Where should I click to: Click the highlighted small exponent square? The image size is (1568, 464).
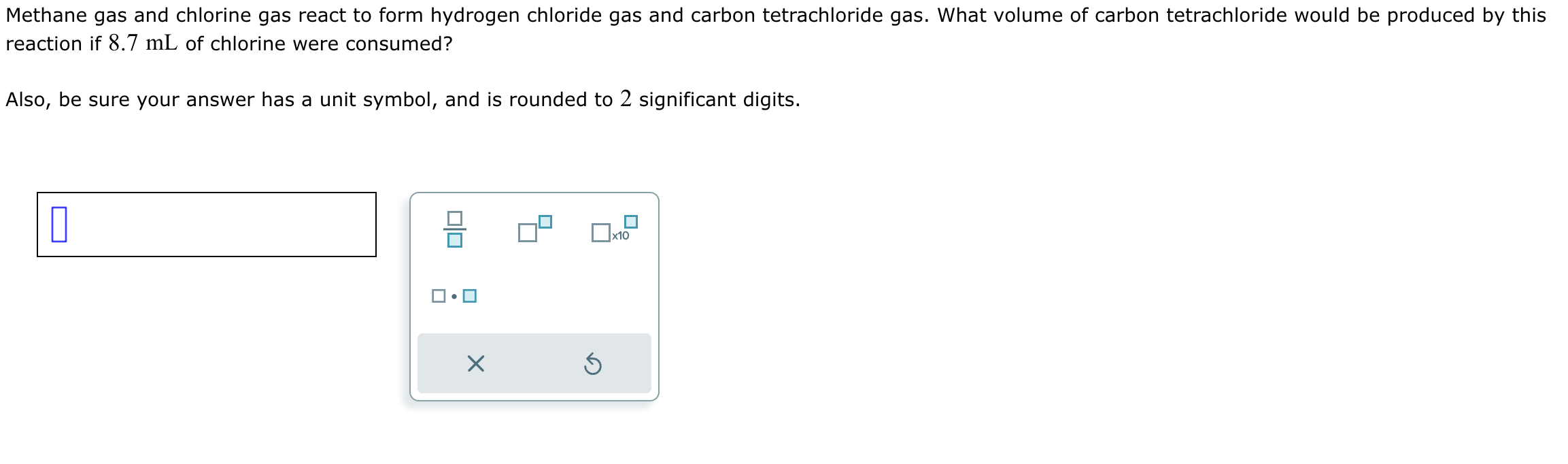[x=546, y=221]
